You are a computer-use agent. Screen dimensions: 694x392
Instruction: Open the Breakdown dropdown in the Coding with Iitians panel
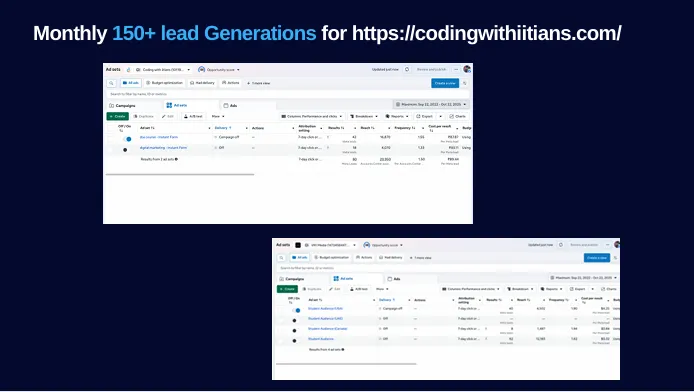point(364,116)
